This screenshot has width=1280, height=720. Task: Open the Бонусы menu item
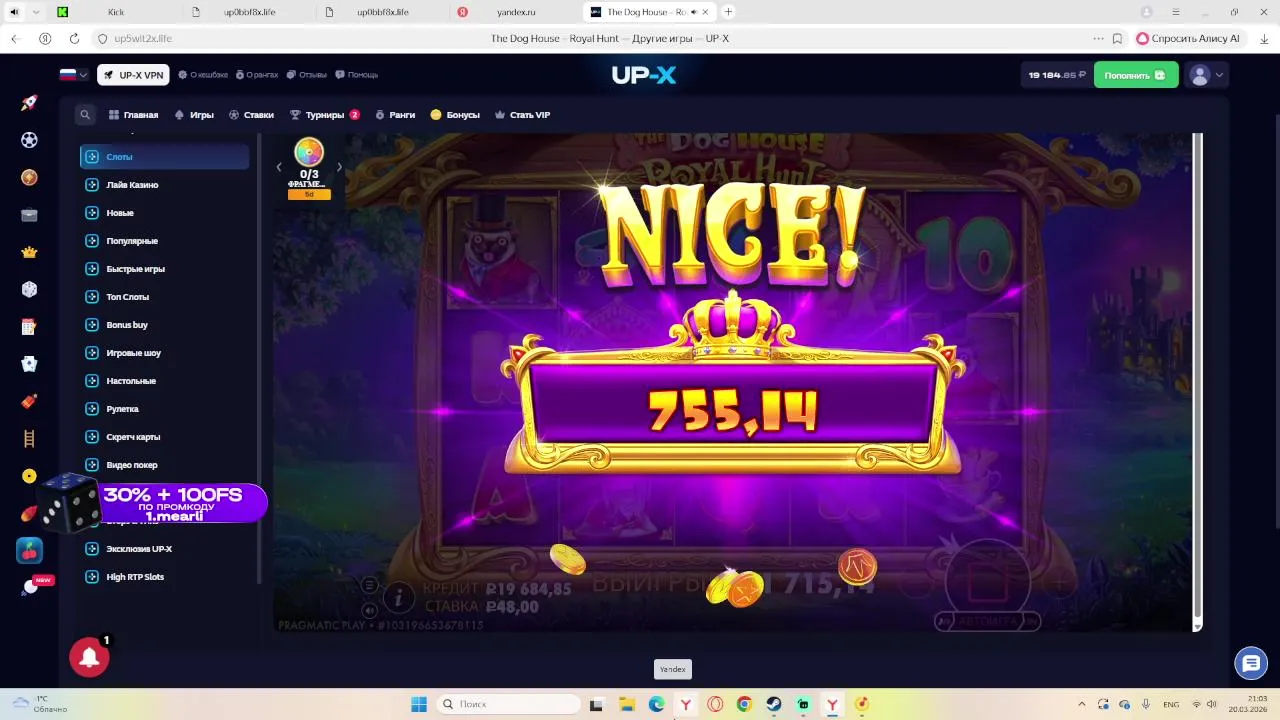[x=455, y=115]
